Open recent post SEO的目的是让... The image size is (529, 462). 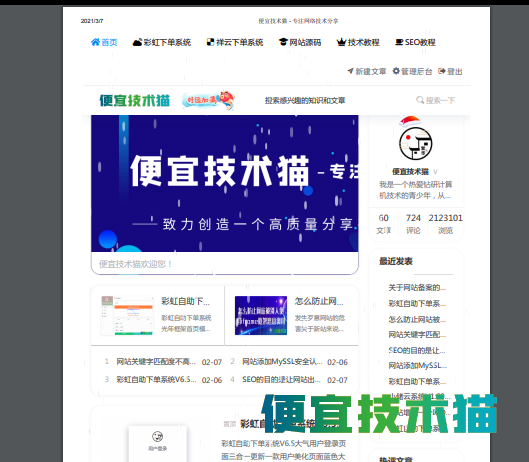point(417,350)
